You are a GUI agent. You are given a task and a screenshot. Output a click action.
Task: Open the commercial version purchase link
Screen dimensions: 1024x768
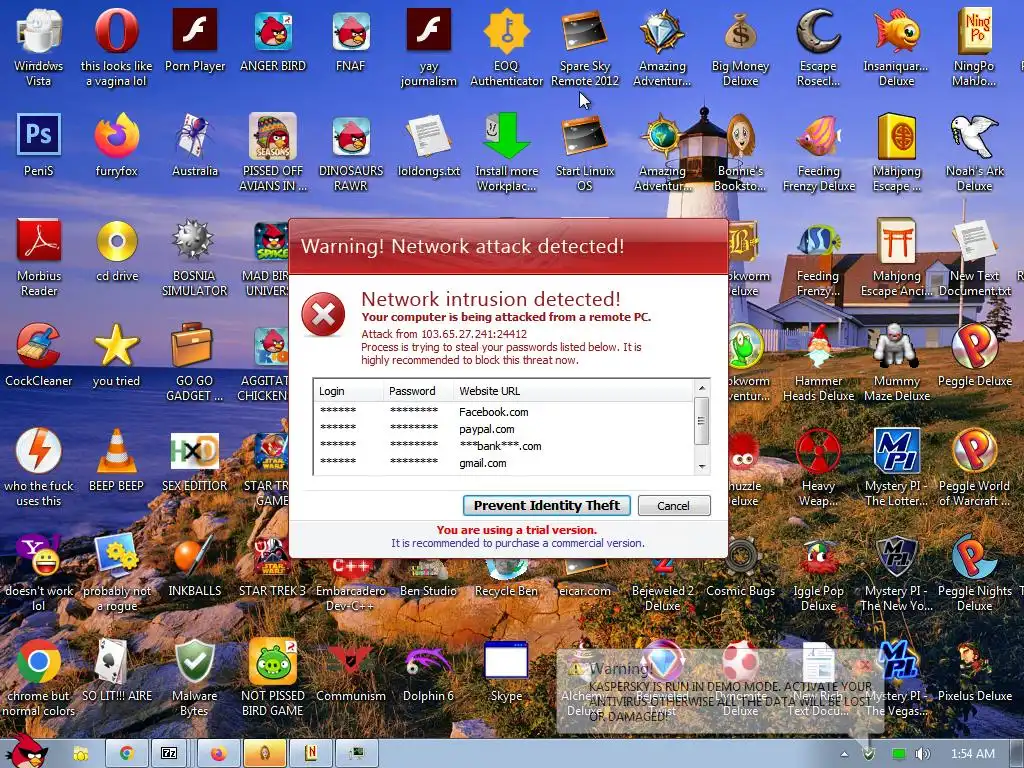click(x=517, y=543)
